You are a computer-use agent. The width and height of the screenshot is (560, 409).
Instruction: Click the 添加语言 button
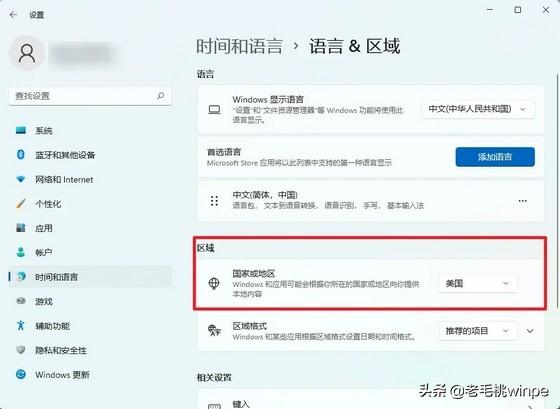pyautogui.click(x=495, y=156)
